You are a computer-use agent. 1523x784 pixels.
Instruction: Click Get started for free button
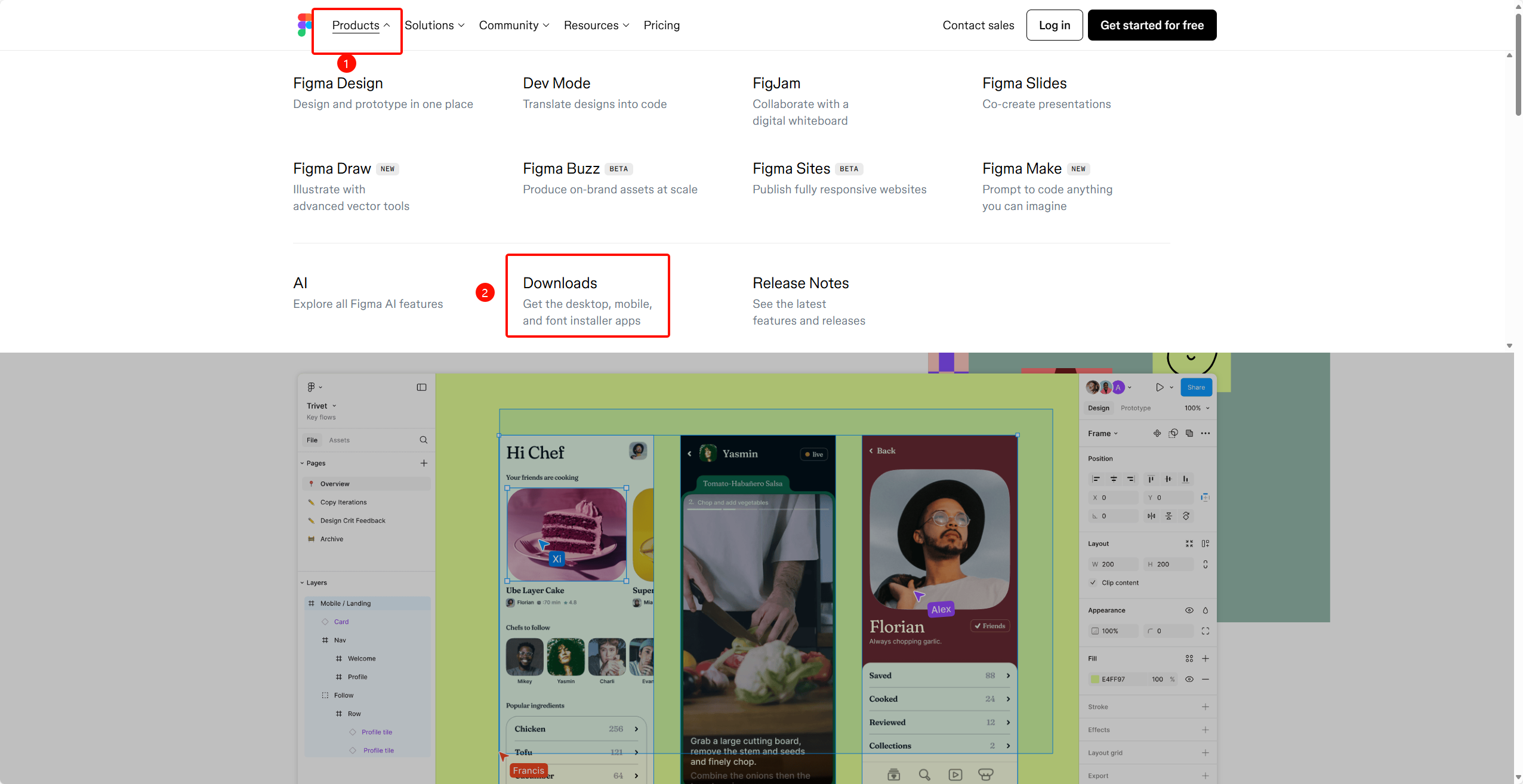[x=1152, y=25]
